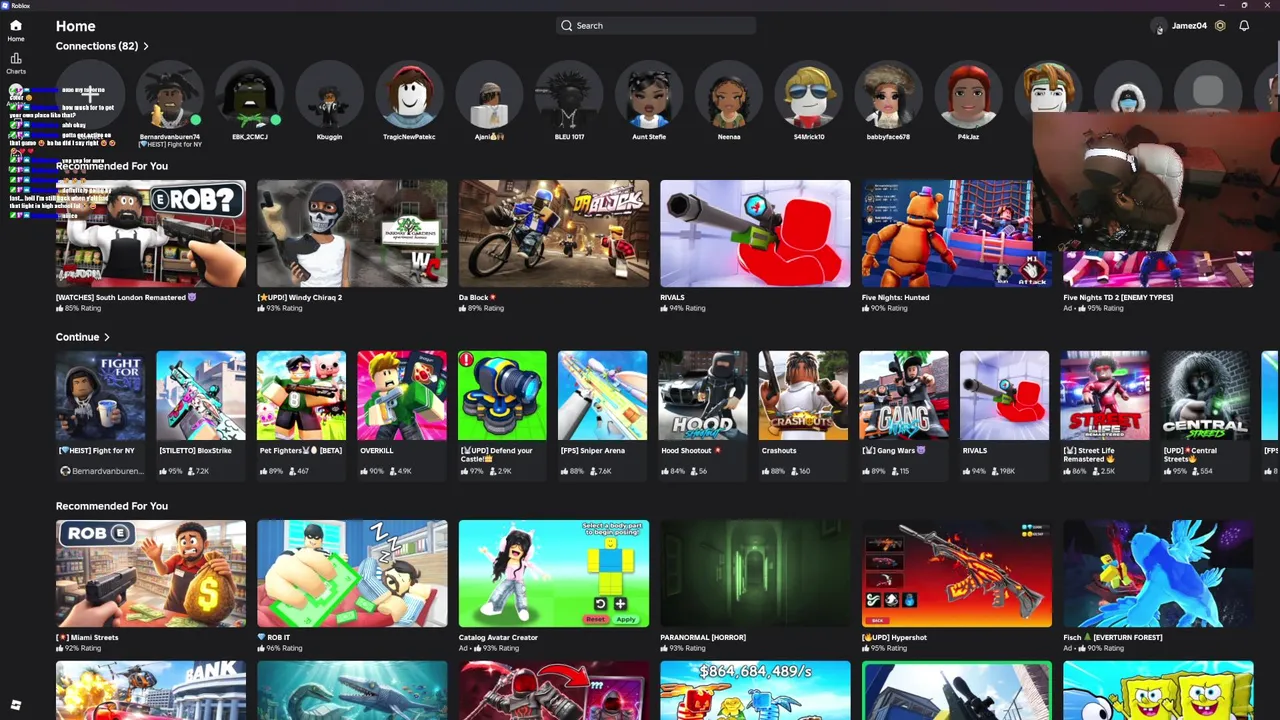Open the Robux balance icon
This screenshot has height=720, width=1280.
[x=1220, y=26]
